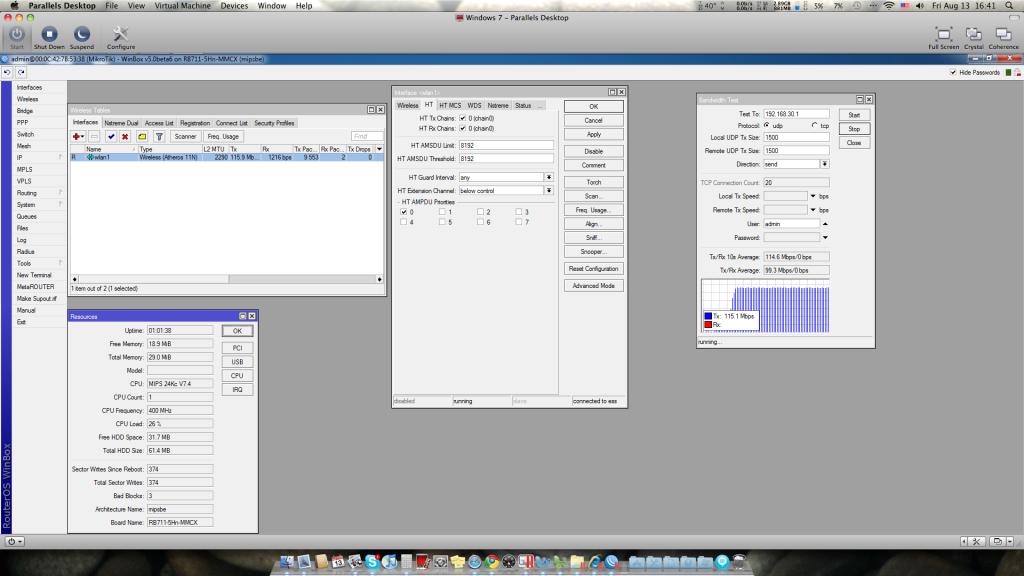The image size is (1024, 576).
Task: Click the Stop button in Bandwidth Test
Action: pyautogui.click(x=854, y=129)
